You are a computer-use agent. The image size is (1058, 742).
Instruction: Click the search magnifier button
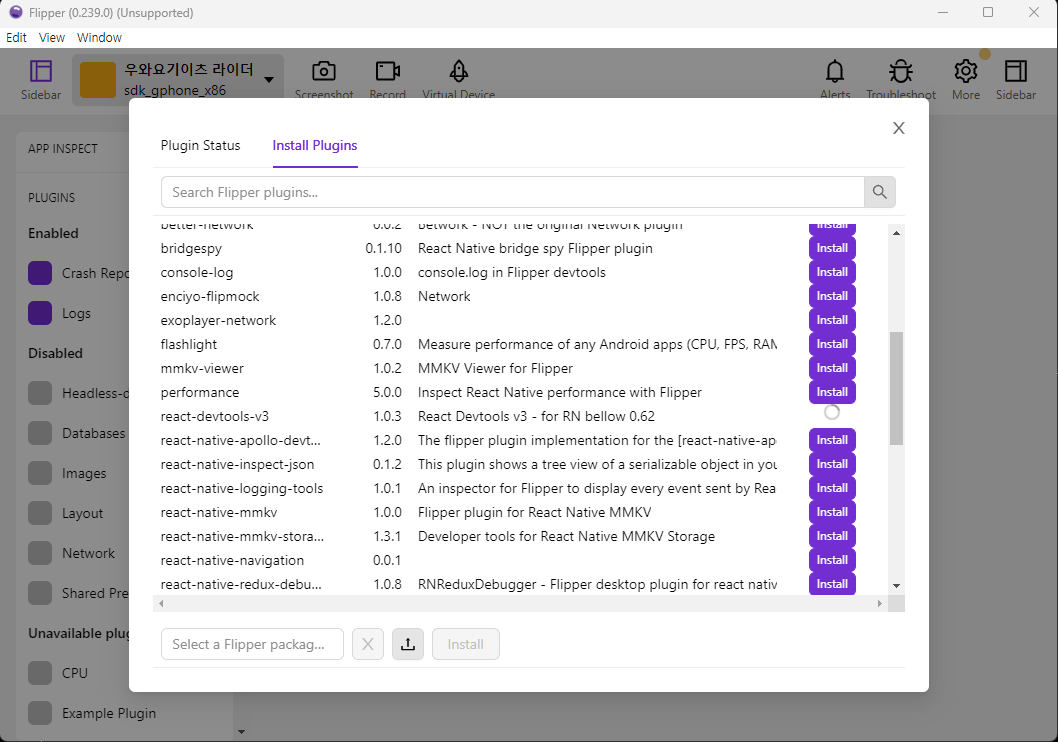coord(880,192)
